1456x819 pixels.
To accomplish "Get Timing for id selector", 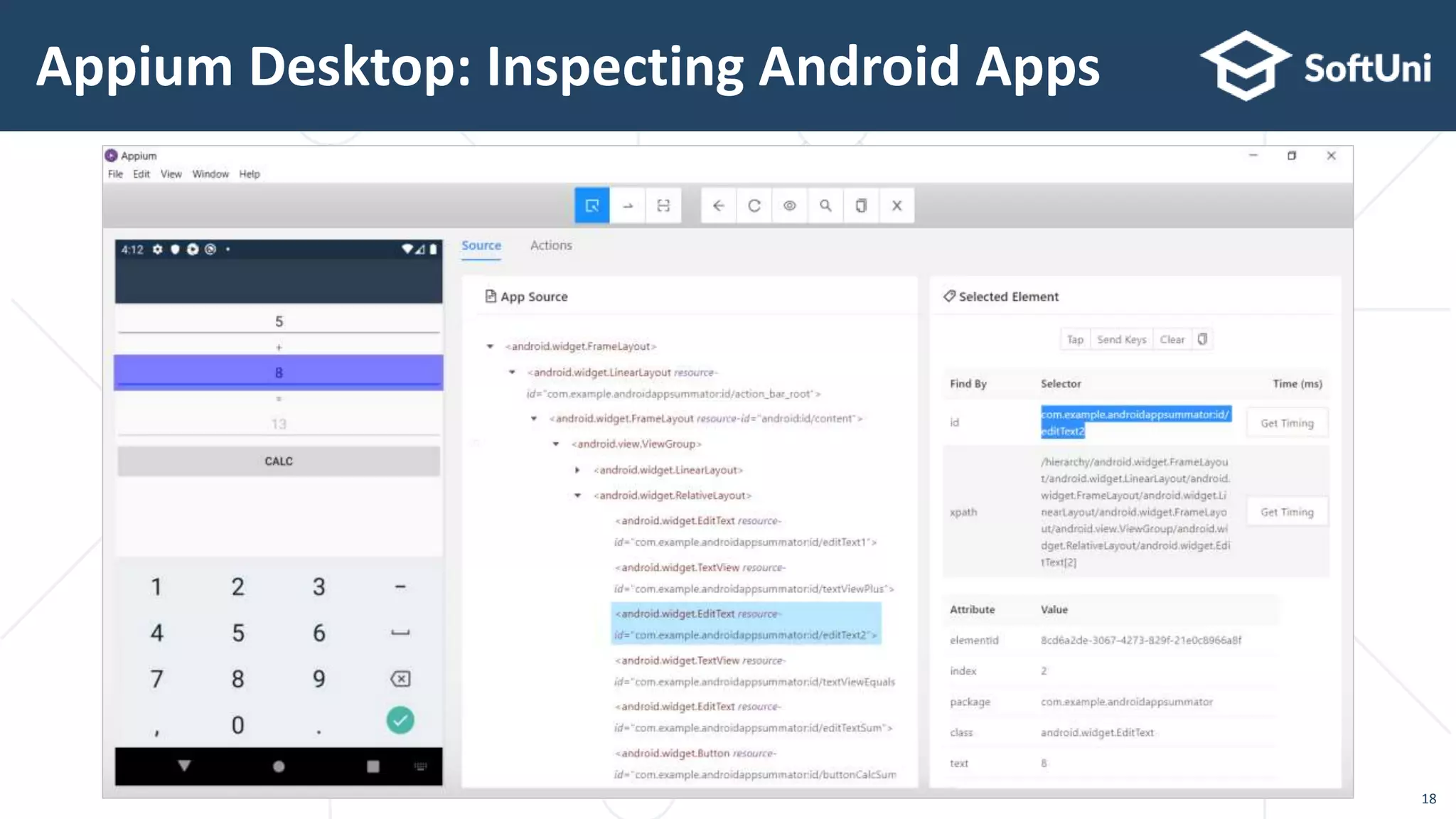I will tap(1287, 423).
